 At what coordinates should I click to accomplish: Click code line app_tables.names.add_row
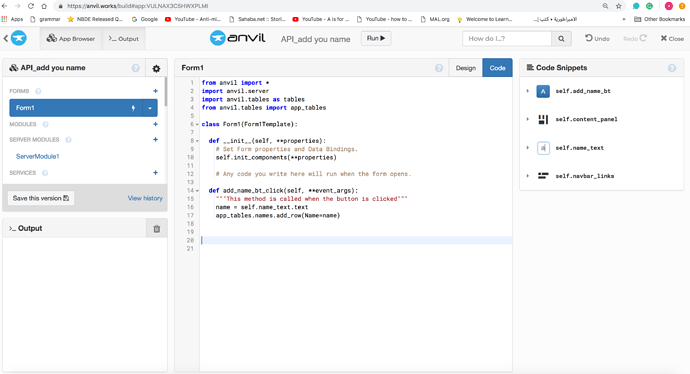click(278, 216)
